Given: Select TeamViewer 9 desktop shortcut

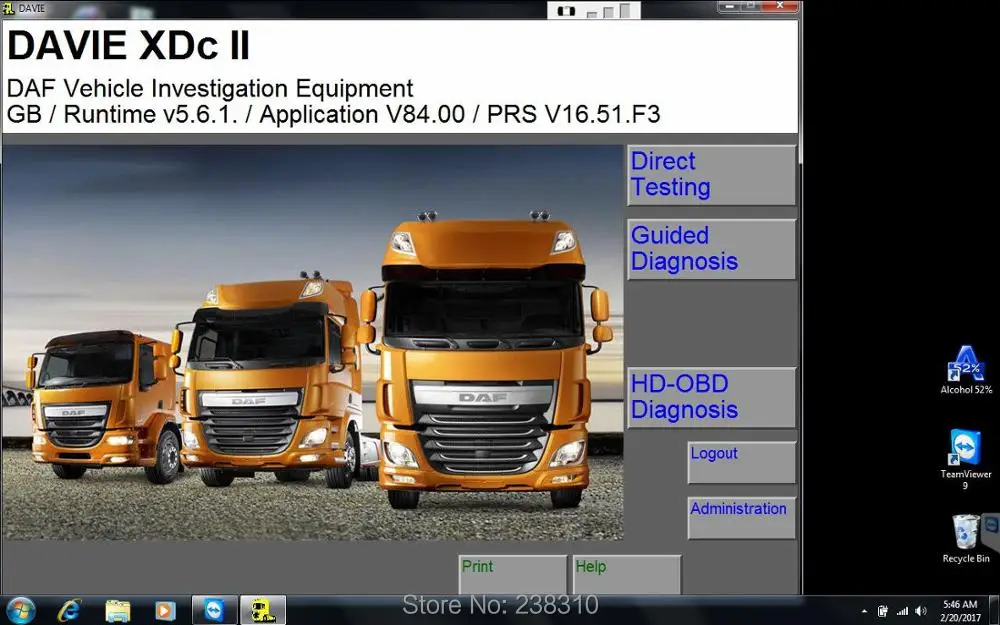Looking at the screenshot, I should [966, 459].
